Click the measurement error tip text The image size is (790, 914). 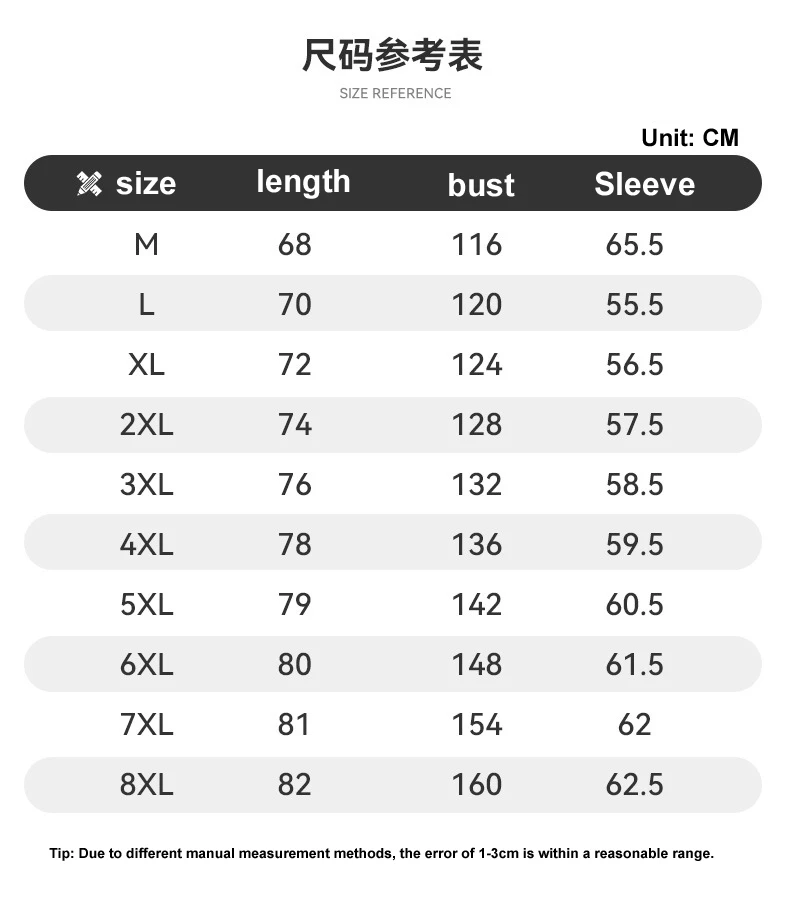pyautogui.click(x=381, y=854)
